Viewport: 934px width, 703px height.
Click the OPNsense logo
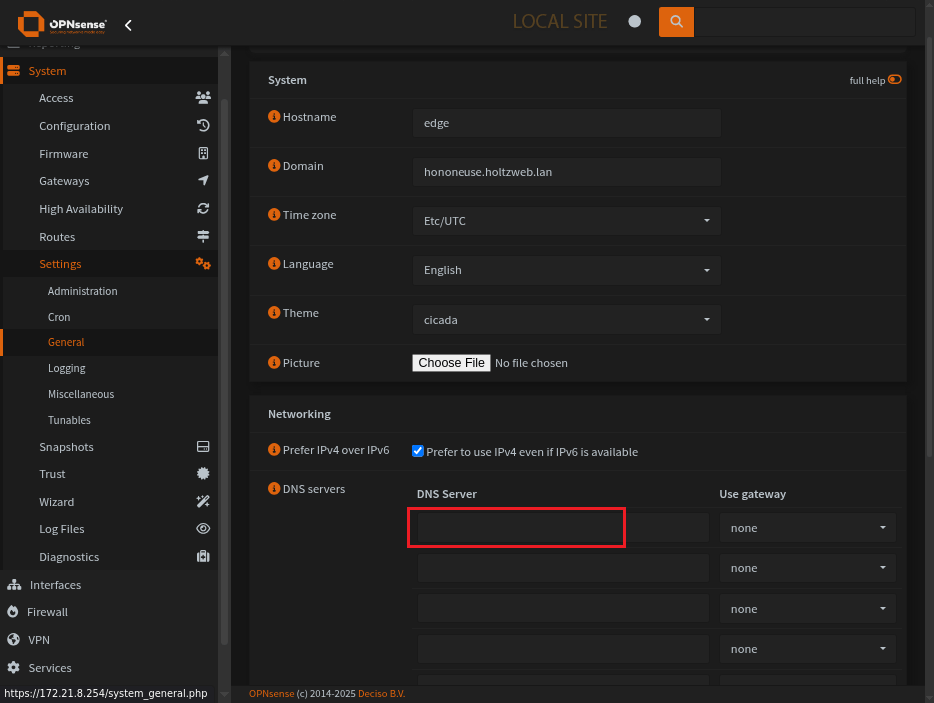pyautogui.click(x=63, y=24)
